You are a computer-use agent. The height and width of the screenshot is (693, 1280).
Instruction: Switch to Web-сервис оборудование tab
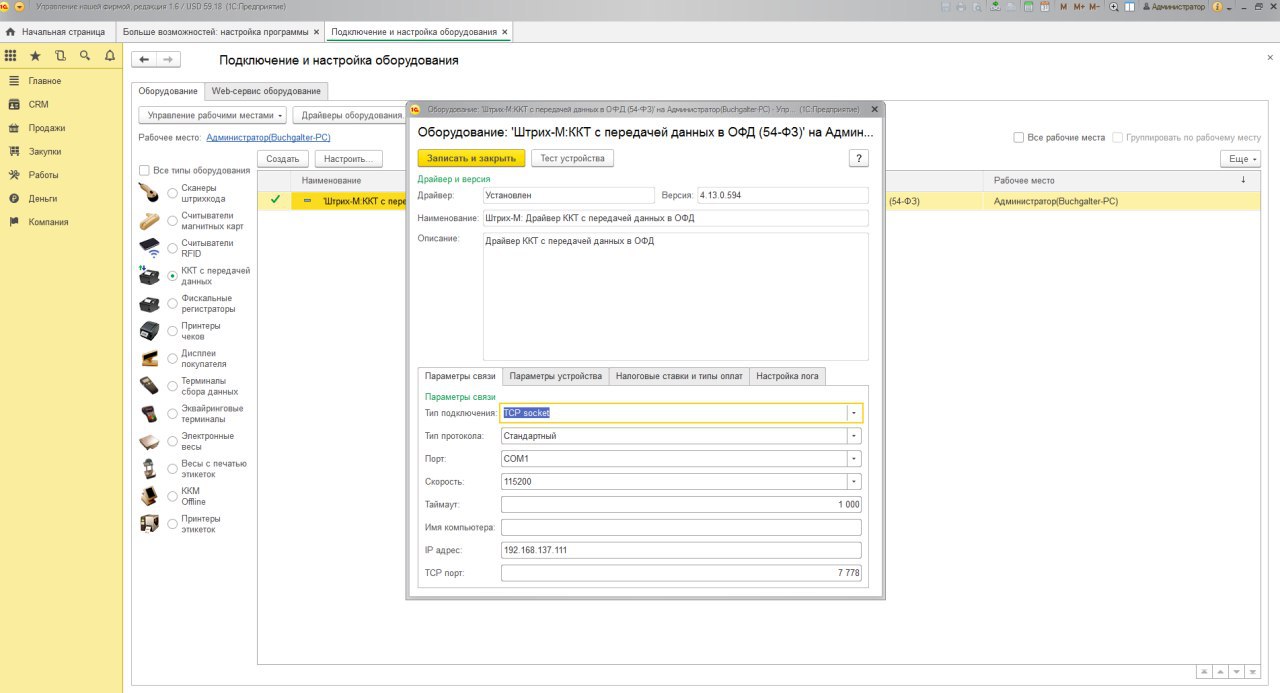(266, 91)
